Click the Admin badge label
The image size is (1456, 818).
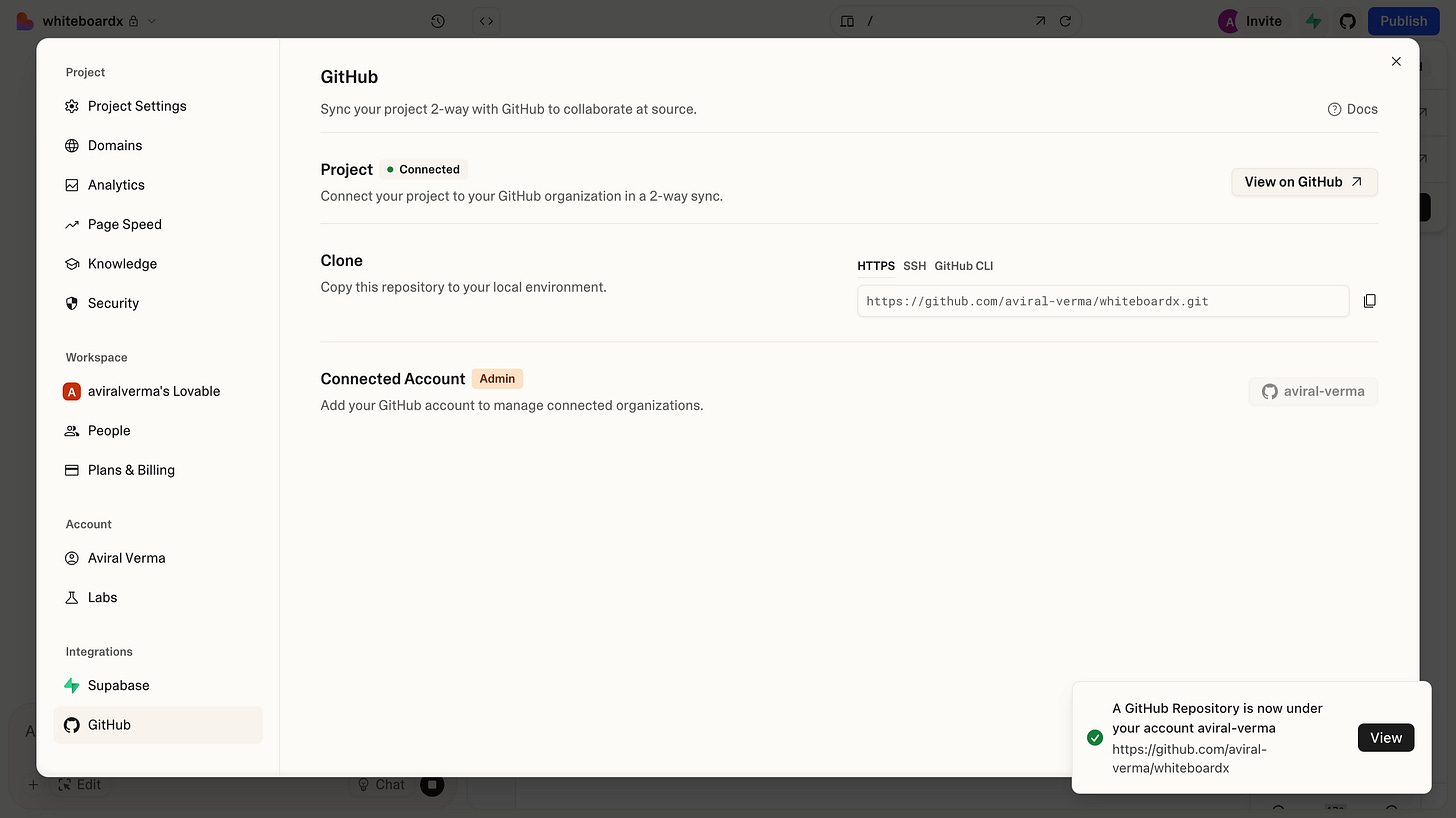pos(497,379)
